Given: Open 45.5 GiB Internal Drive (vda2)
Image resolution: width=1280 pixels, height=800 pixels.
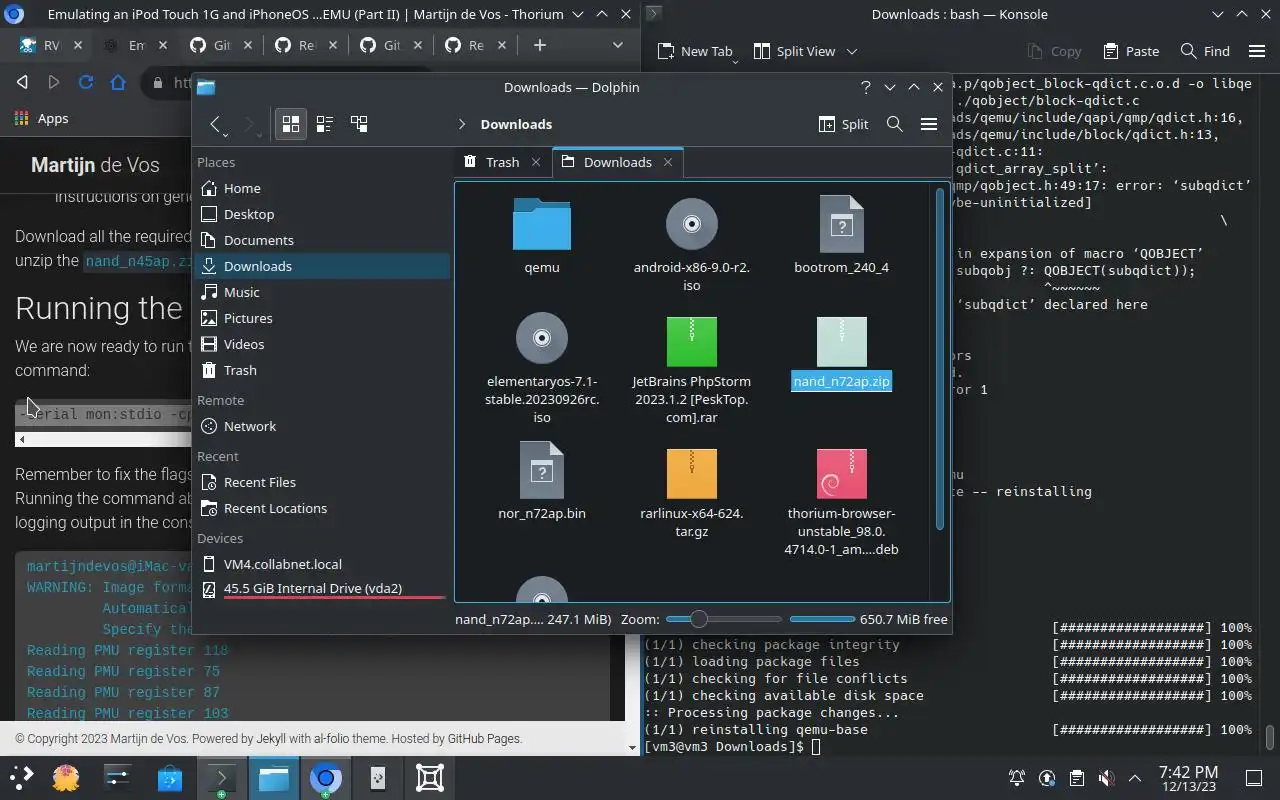Looking at the screenshot, I should [322, 588].
